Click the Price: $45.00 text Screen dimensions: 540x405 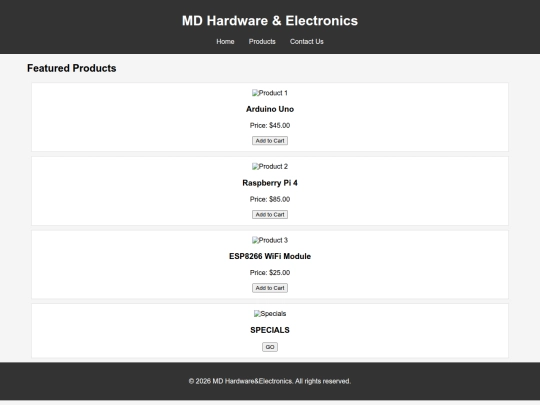click(270, 125)
